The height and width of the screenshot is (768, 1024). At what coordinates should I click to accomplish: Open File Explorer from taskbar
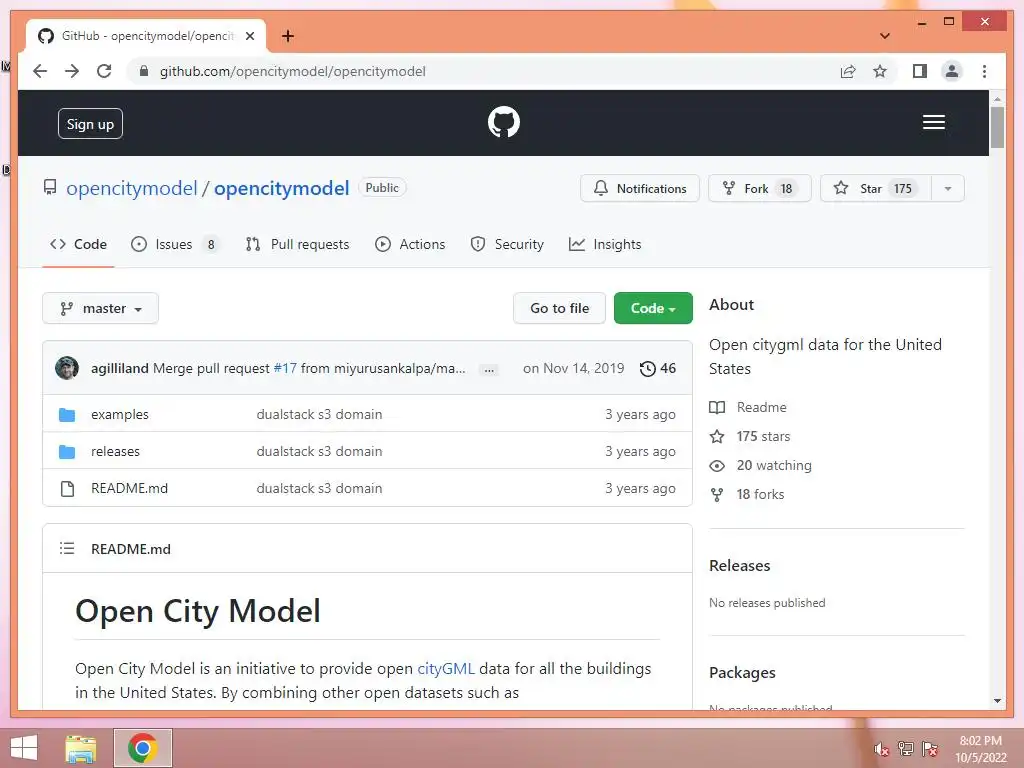click(81, 748)
